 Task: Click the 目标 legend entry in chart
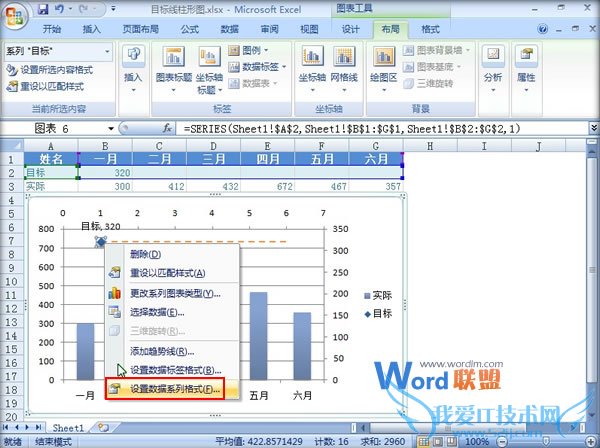pos(378,314)
